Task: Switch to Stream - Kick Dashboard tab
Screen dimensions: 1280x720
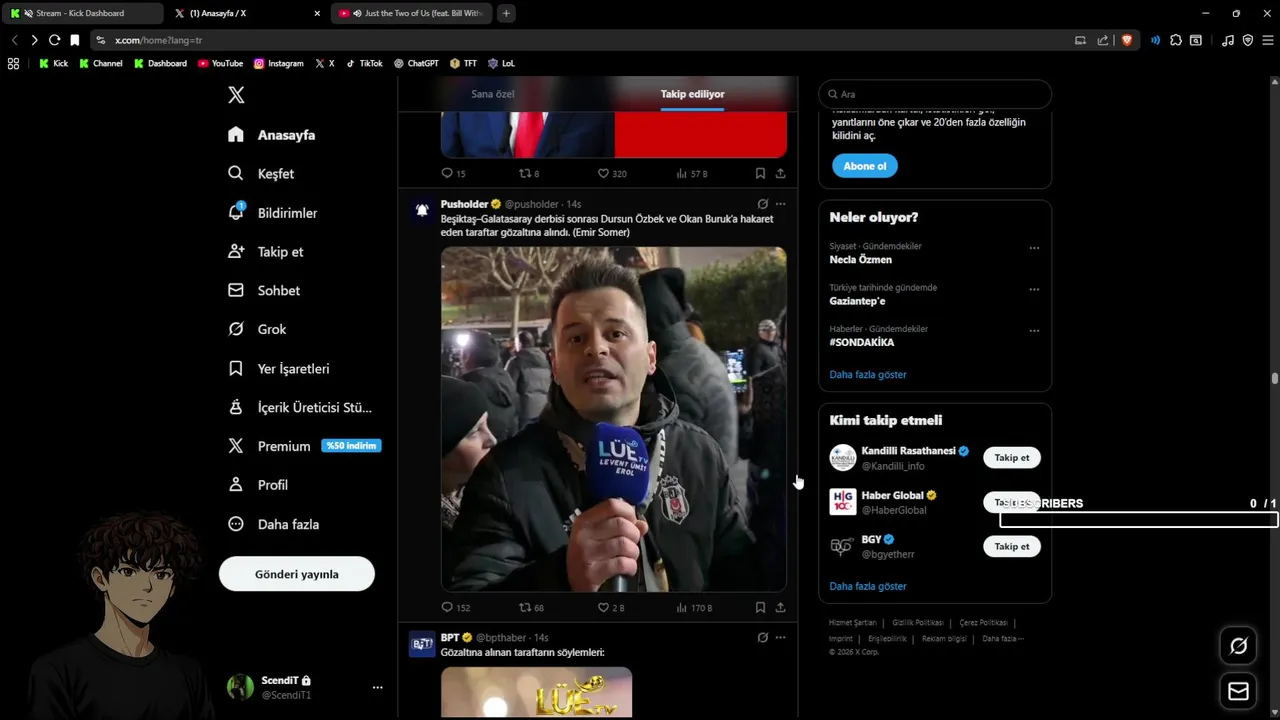Action: point(82,13)
